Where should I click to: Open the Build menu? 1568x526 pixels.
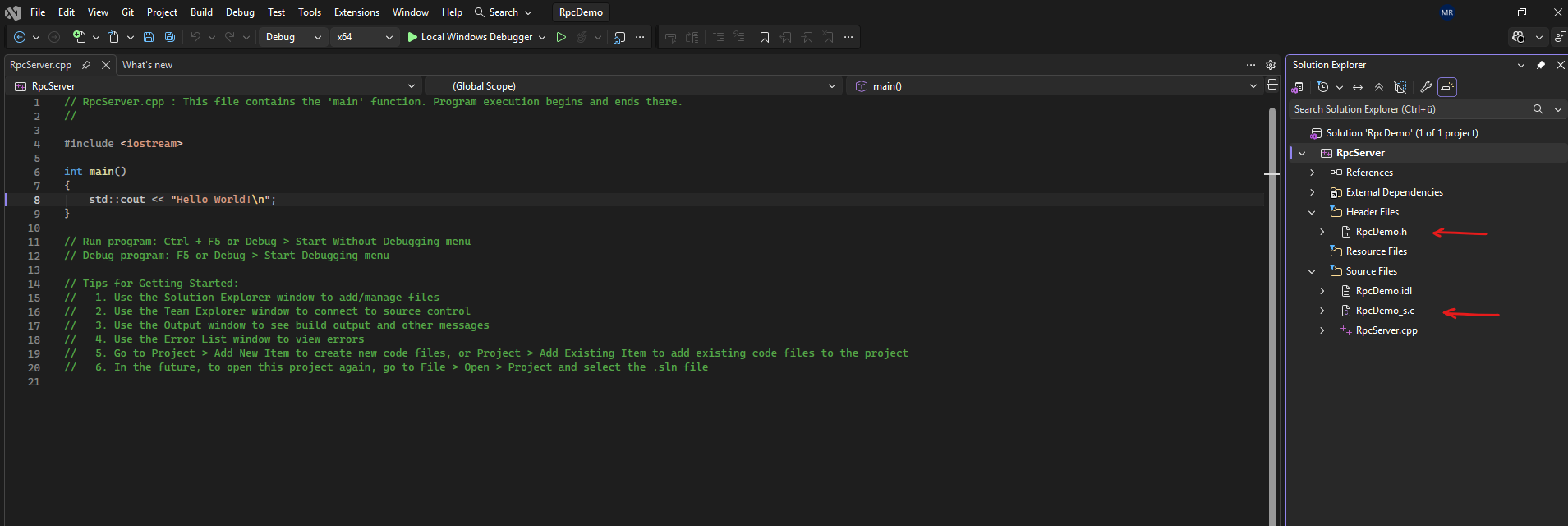pos(201,12)
